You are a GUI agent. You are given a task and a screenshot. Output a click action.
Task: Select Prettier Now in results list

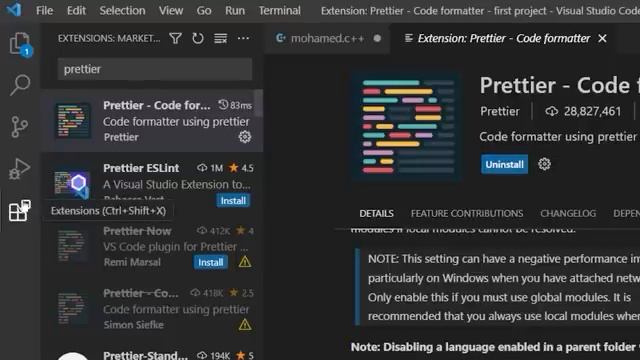(152, 246)
